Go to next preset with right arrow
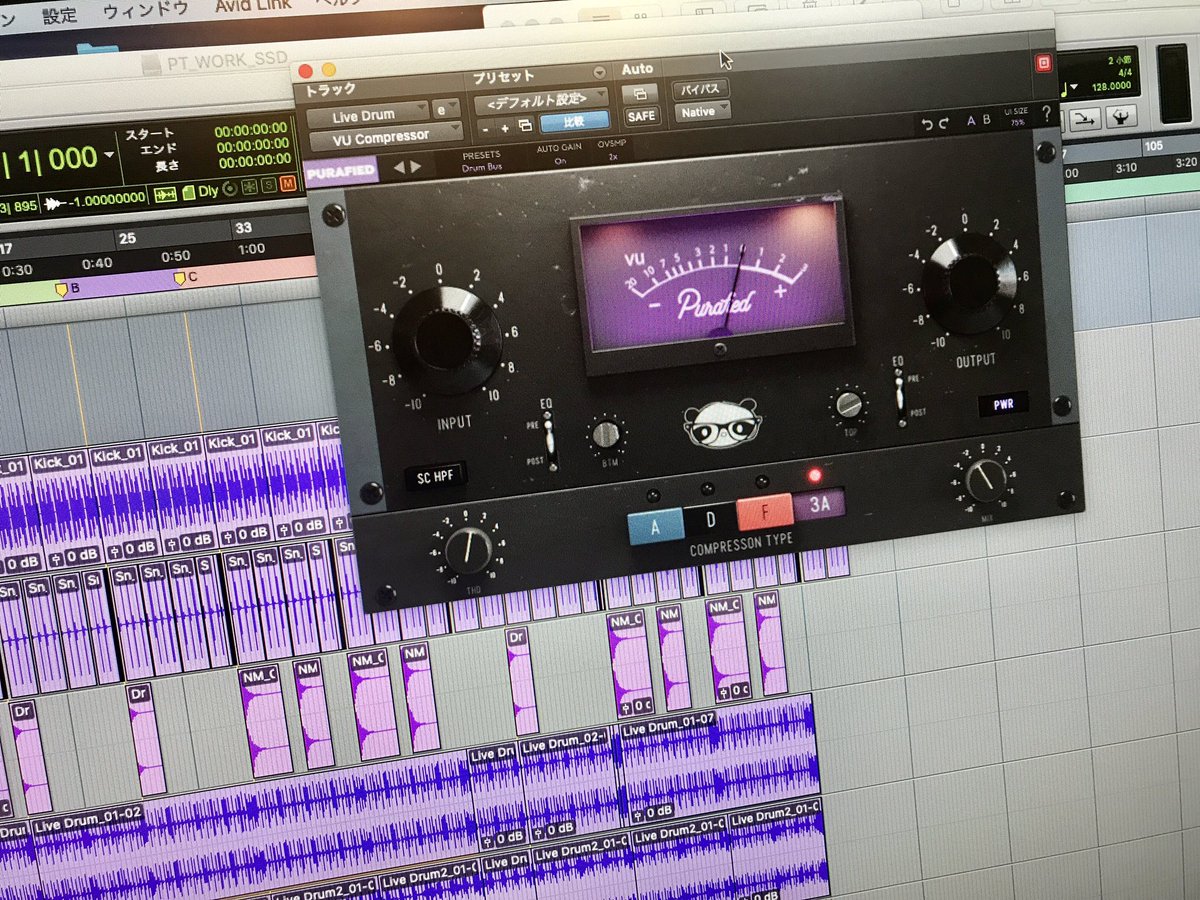 point(415,167)
